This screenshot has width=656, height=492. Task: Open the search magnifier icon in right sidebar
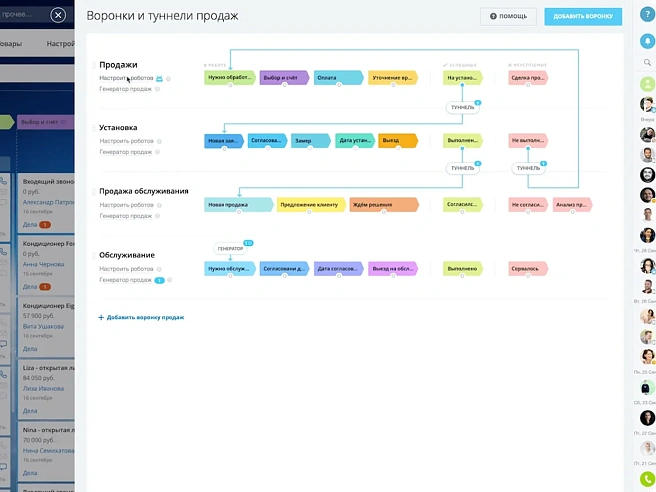click(x=647, y=63)
